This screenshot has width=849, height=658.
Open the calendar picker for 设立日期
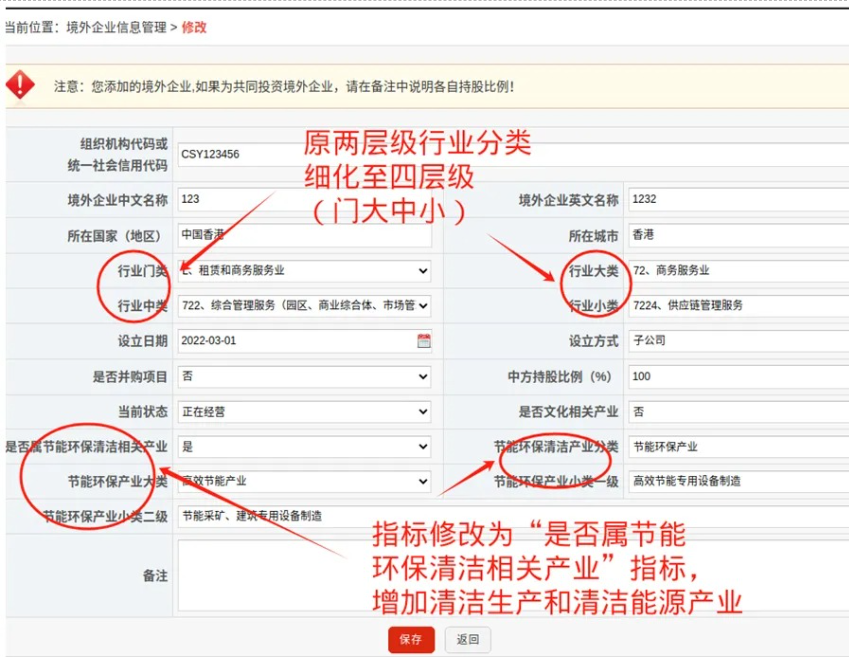[424, 341]
